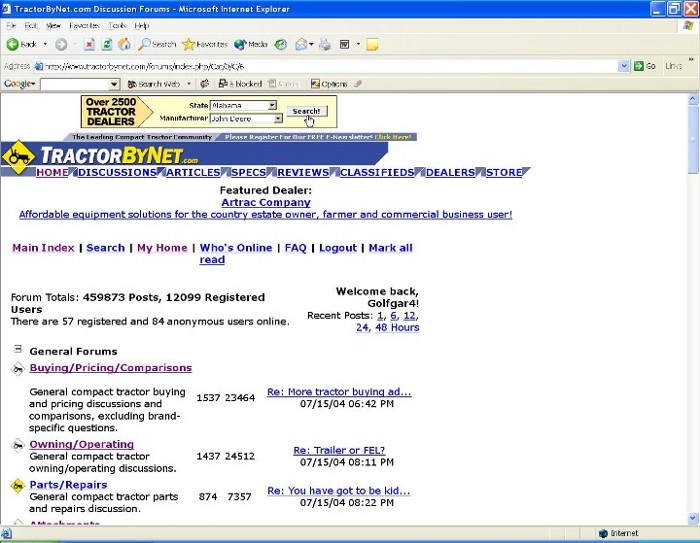
Task: Click the vertical scrollbar down arrow
Action: pyautogui.click(x=693, y=519)
